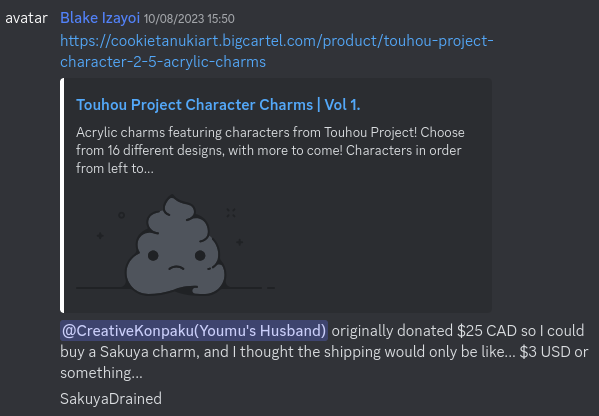Click the embed's white left accent bar

(62, 195)
